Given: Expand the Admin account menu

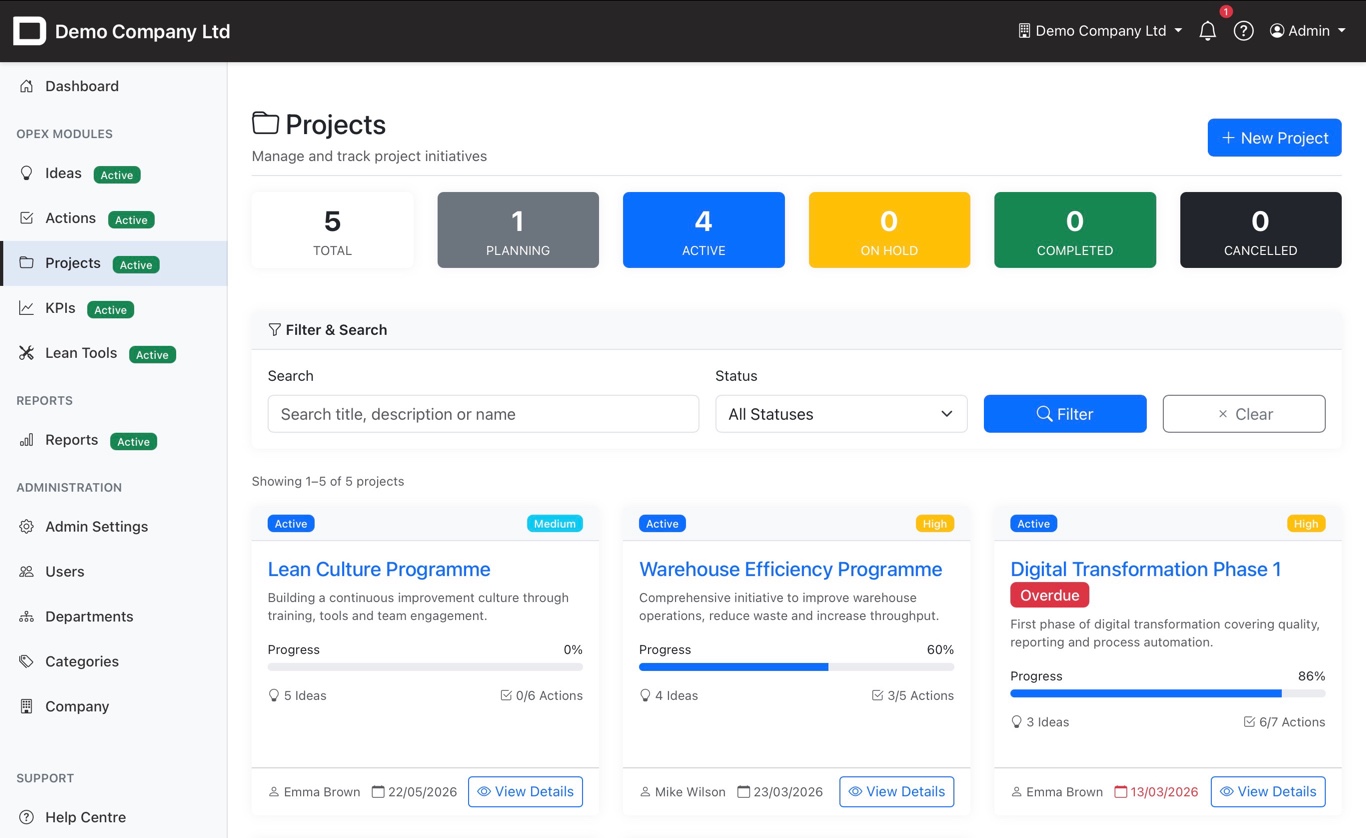Looking at the screenshot, I should pos(1306,30).
